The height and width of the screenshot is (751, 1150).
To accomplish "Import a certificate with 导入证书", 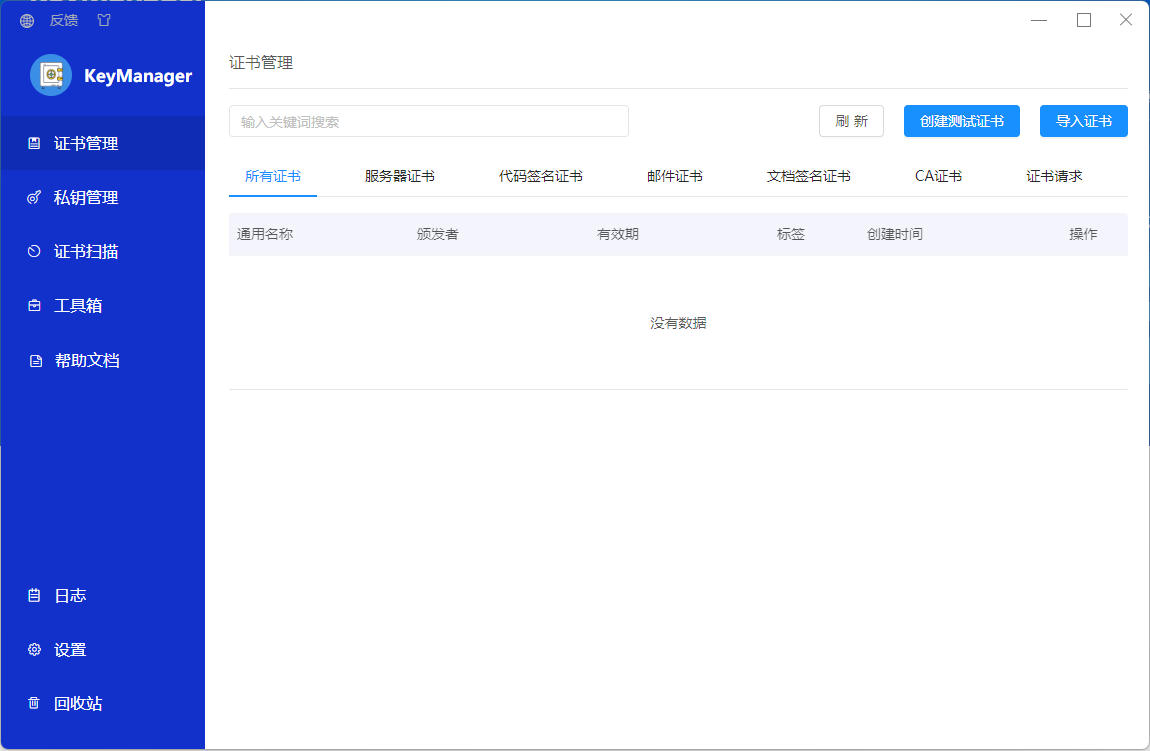I will [x=1083, y=120].
